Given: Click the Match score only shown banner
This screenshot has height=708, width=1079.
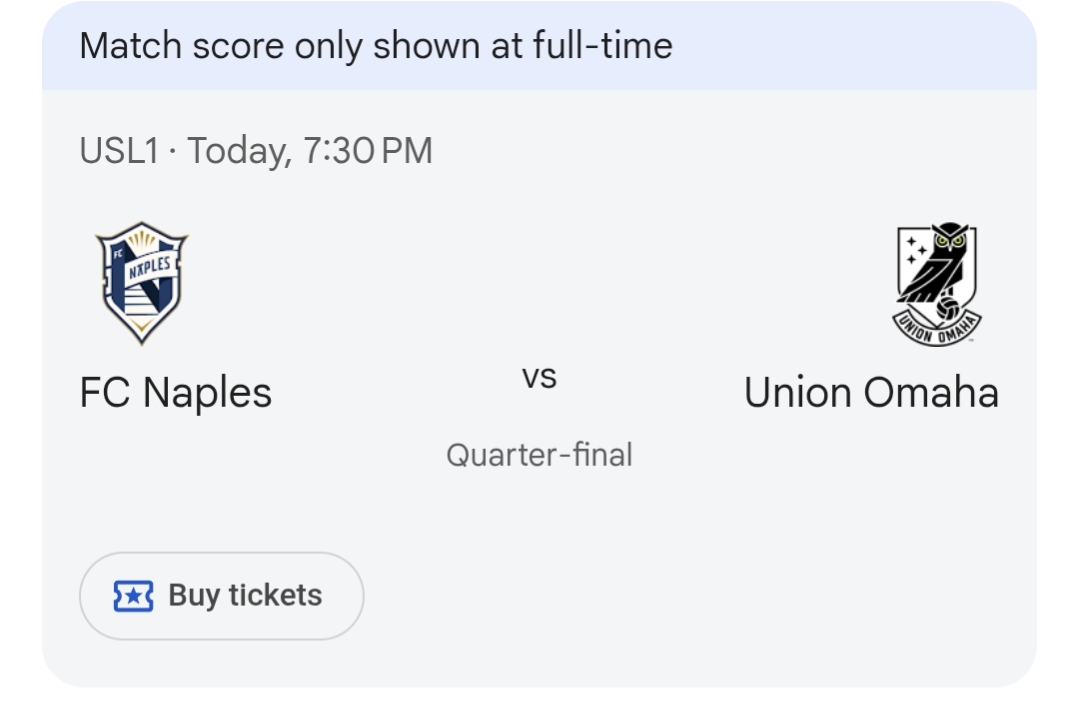Looking at the screenshot, I should coord(375,46).
